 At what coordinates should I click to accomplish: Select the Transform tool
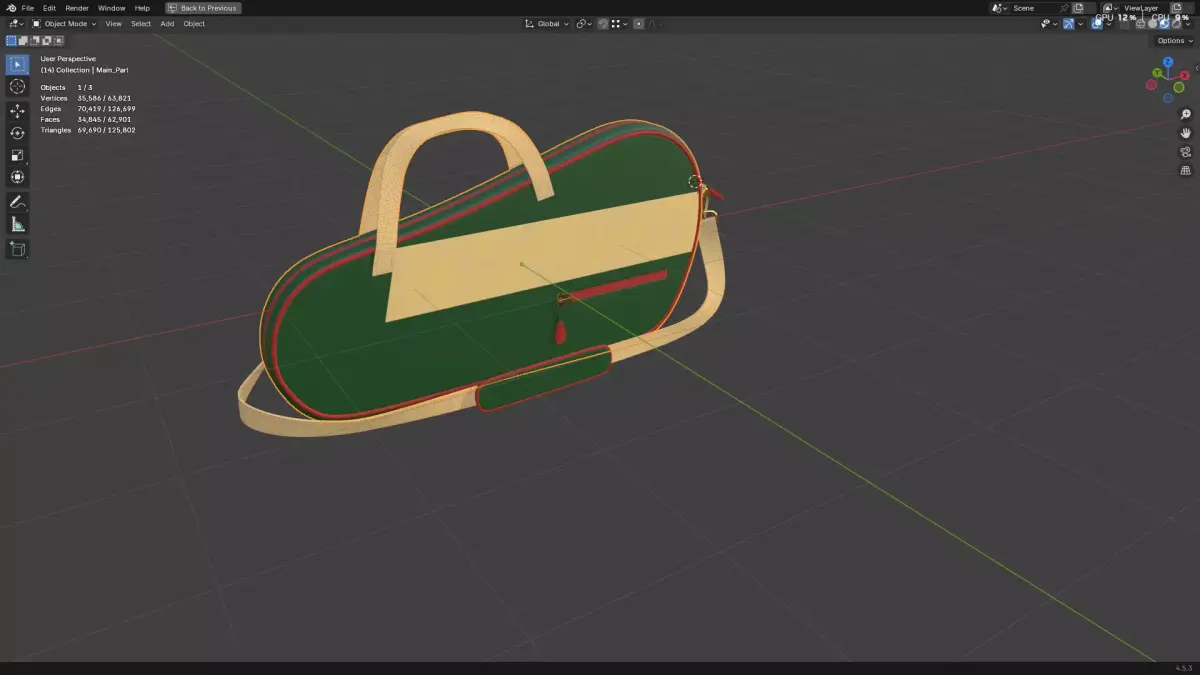(17, 177)
